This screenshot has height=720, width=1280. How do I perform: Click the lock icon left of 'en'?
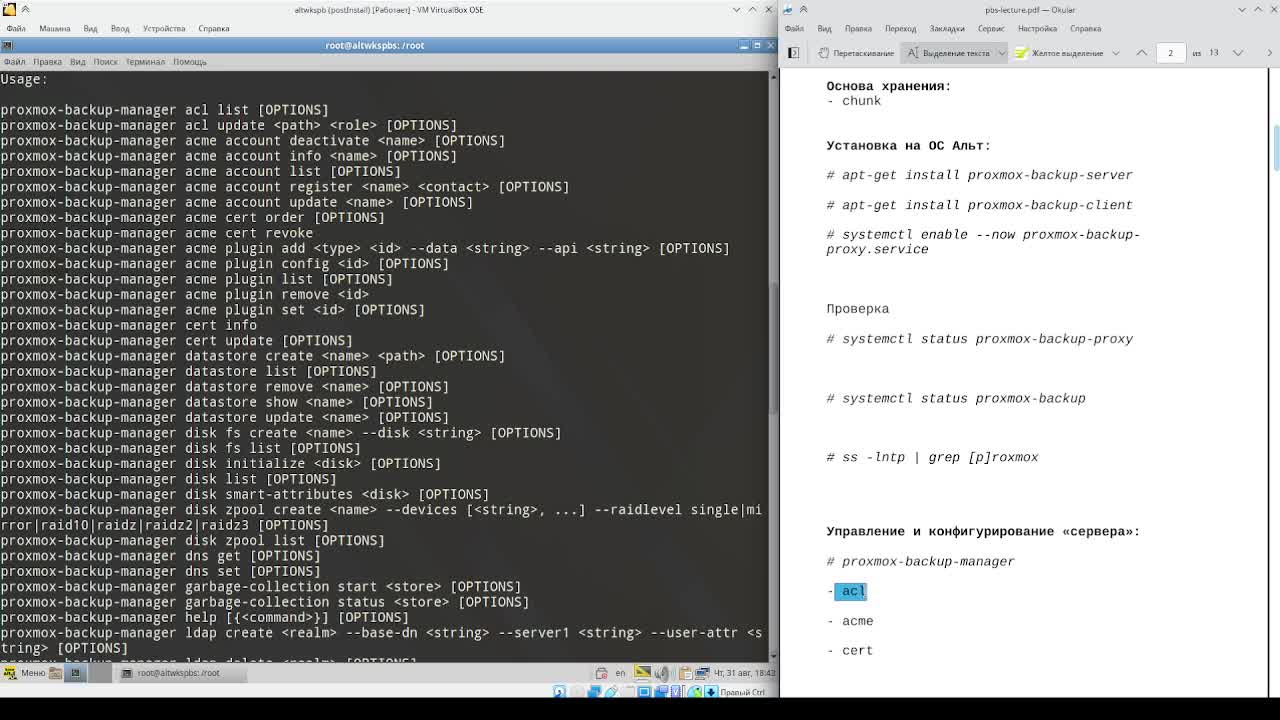point(602,673)
